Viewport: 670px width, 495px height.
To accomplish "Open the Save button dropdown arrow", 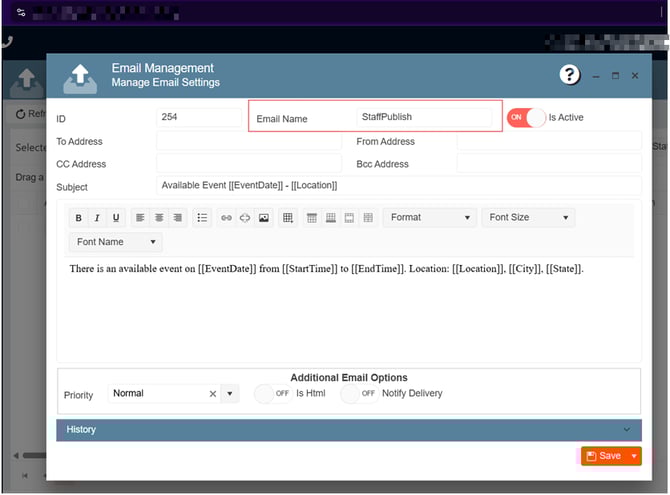I will 634,456.
